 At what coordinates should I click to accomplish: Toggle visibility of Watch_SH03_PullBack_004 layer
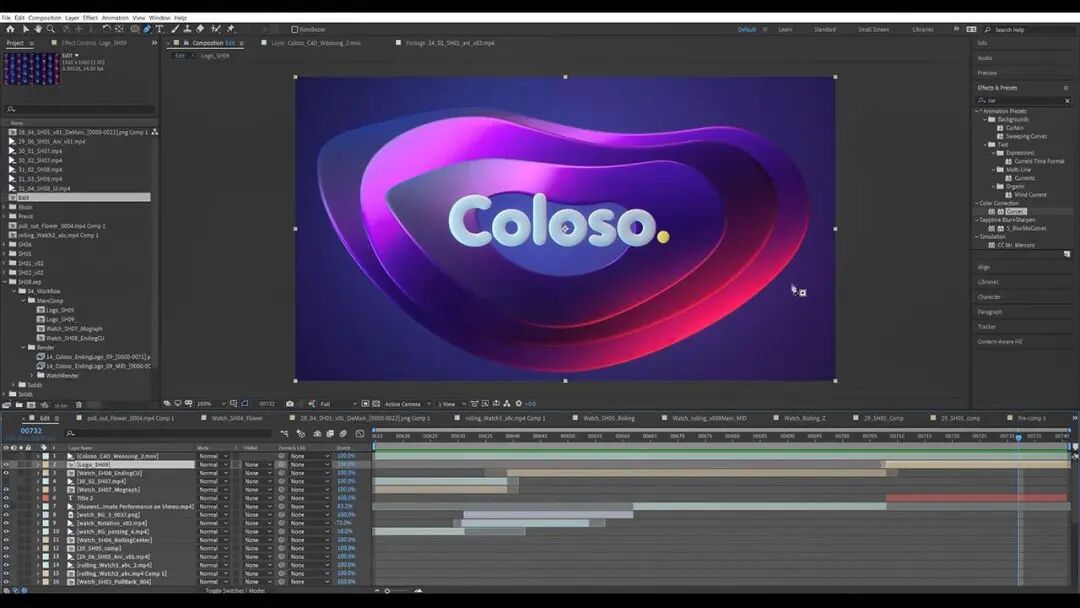tap(6, 581)
